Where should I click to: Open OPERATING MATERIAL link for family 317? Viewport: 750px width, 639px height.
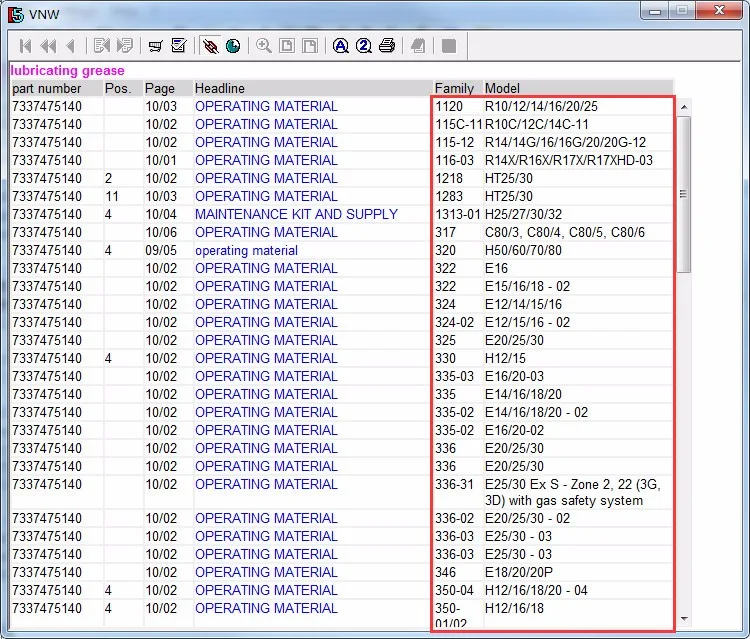pos(266,232)
